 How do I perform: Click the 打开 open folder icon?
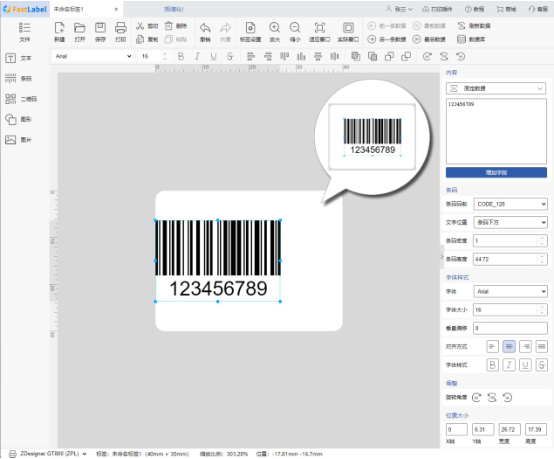[x=79, y=28]
